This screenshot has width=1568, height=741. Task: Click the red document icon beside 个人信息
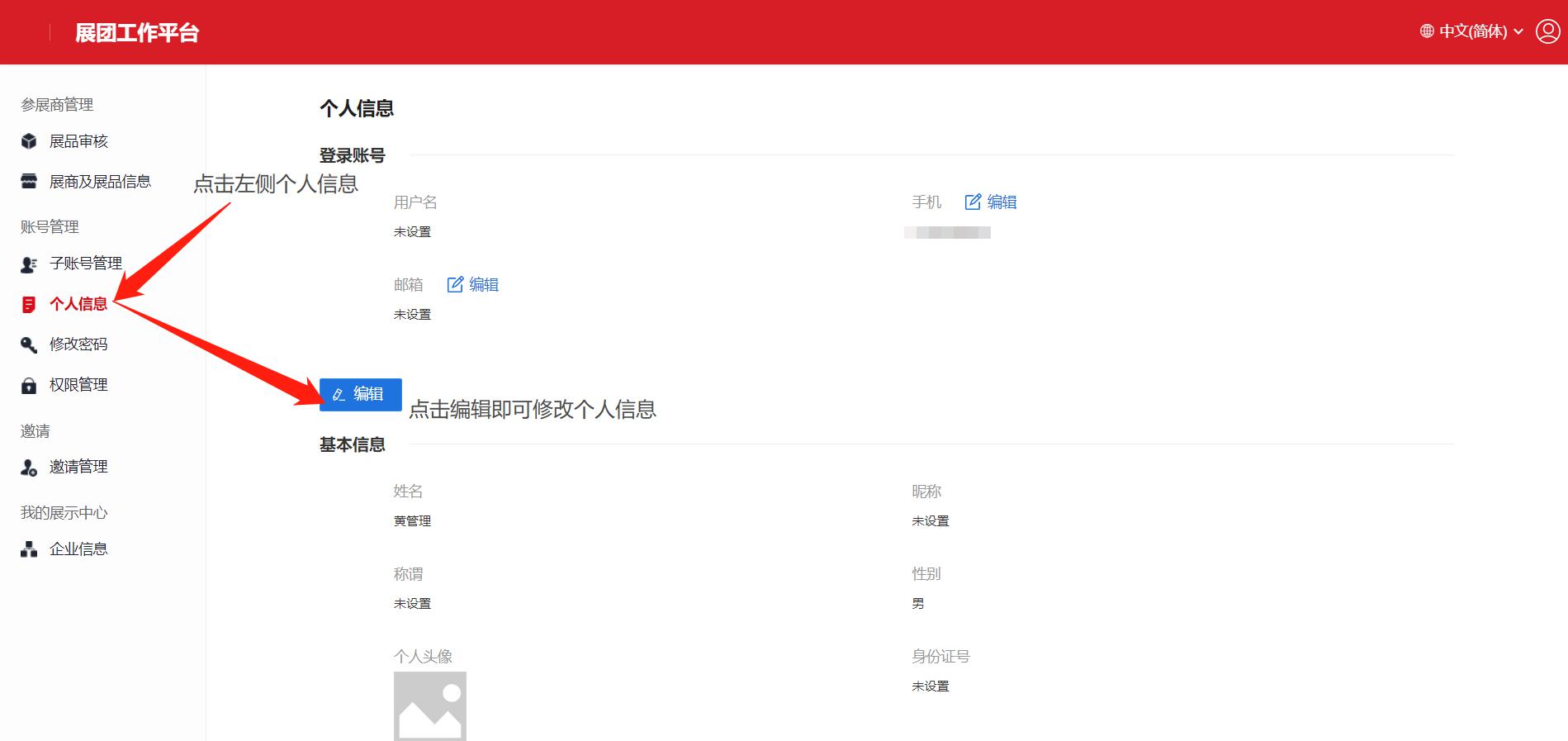click(x=29, y=305)
